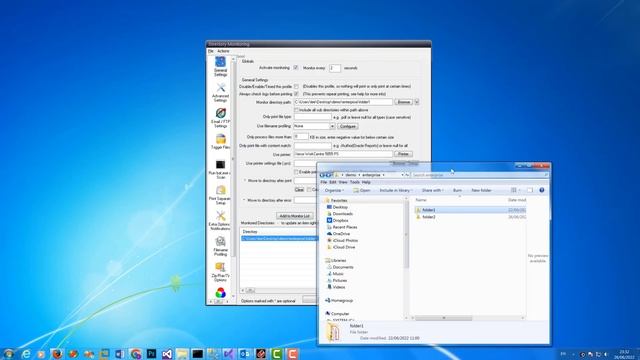
Task: Open Visual Studio from taskbar
Action: pyautogui.click(x=167, y=354)
